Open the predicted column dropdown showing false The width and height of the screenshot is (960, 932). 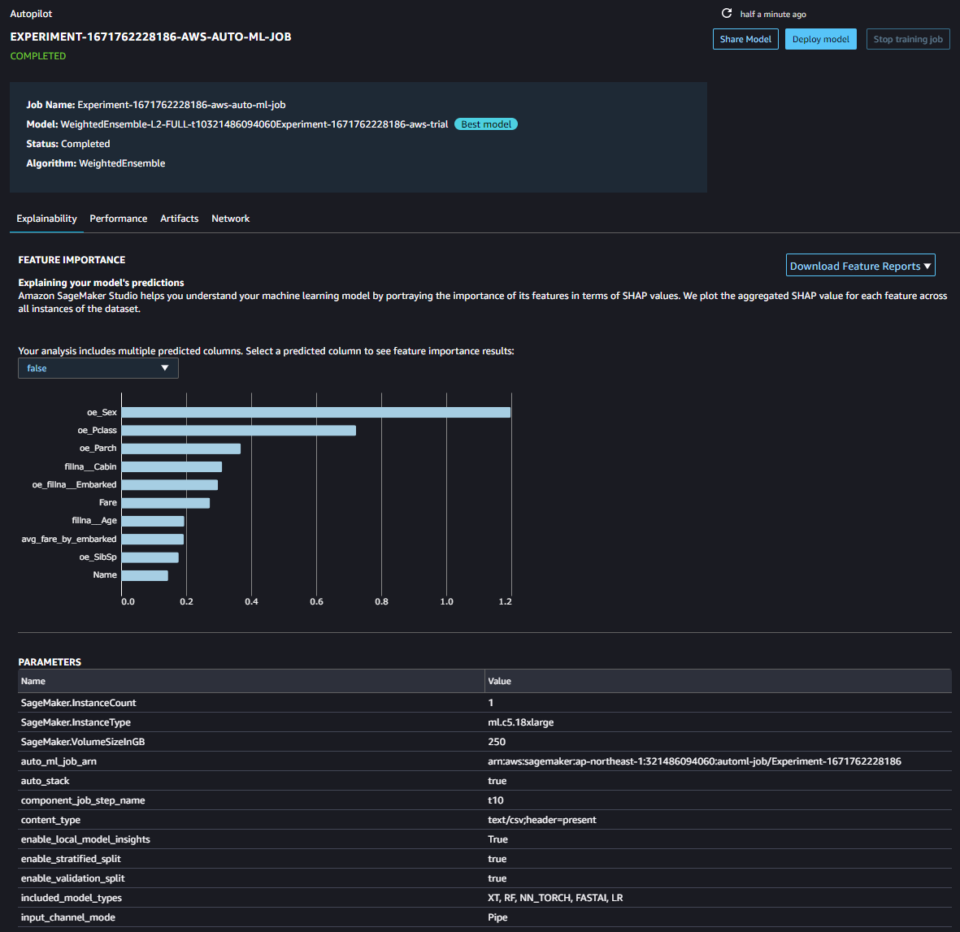tap(97, 367)
